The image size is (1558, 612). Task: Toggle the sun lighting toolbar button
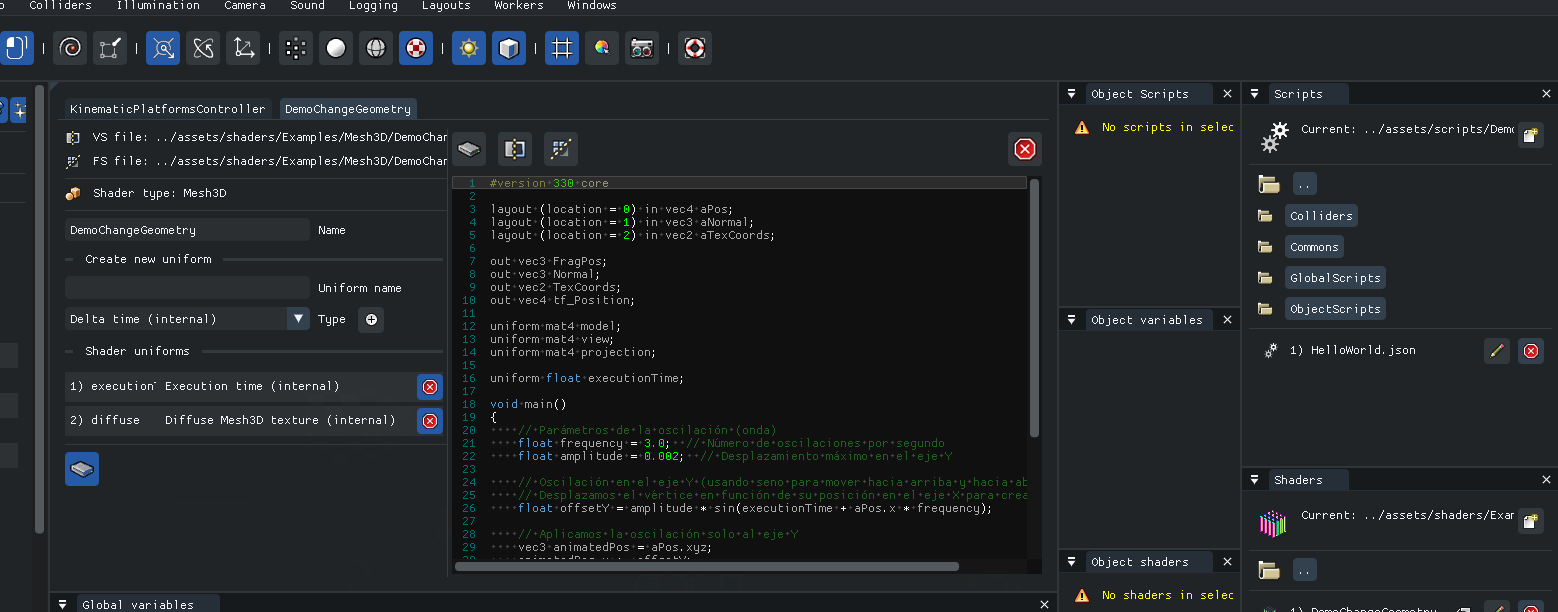(468, 48)
